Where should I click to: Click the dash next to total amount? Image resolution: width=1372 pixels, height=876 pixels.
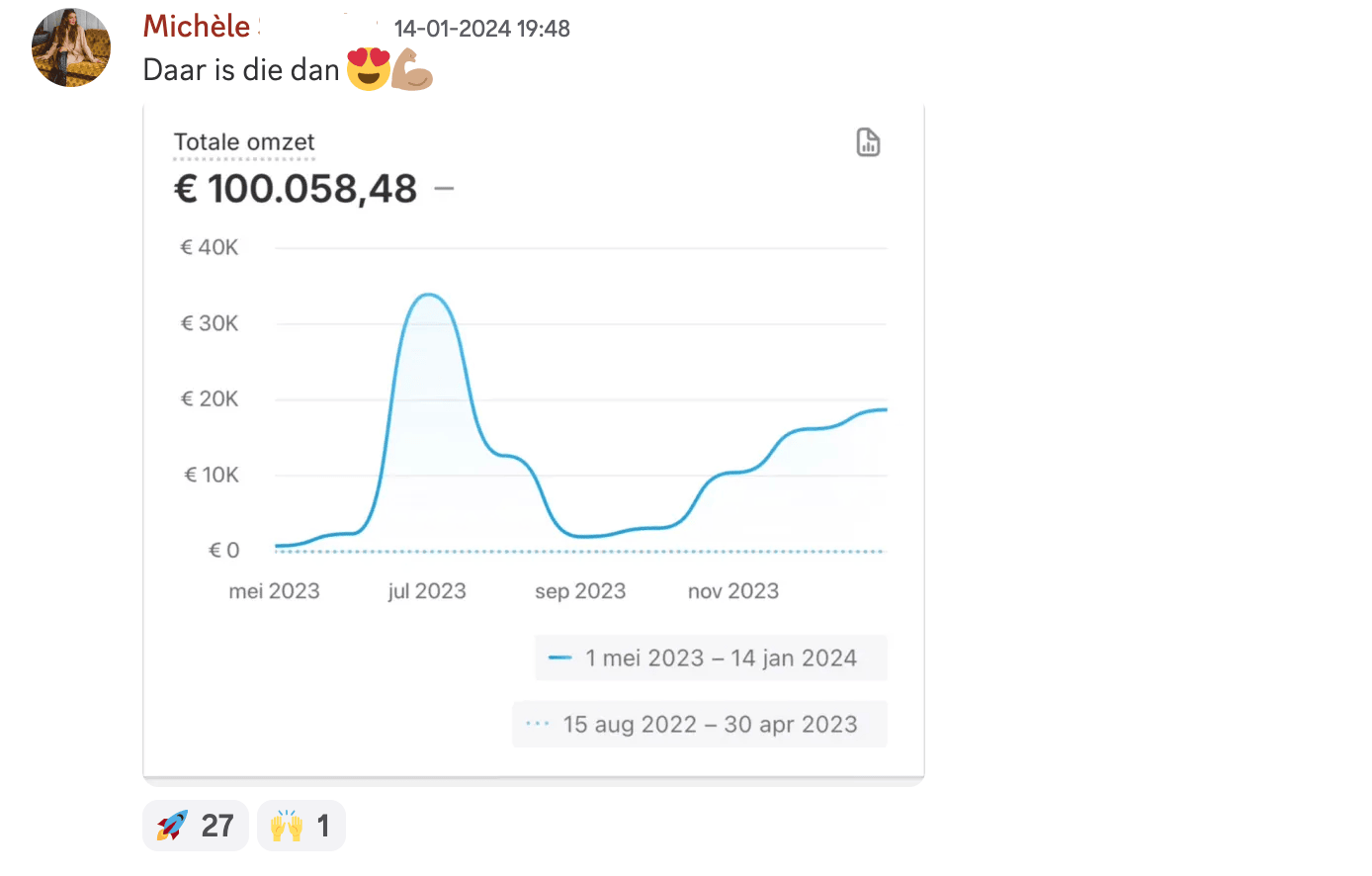pyautogui.click(x=444, y=188)
